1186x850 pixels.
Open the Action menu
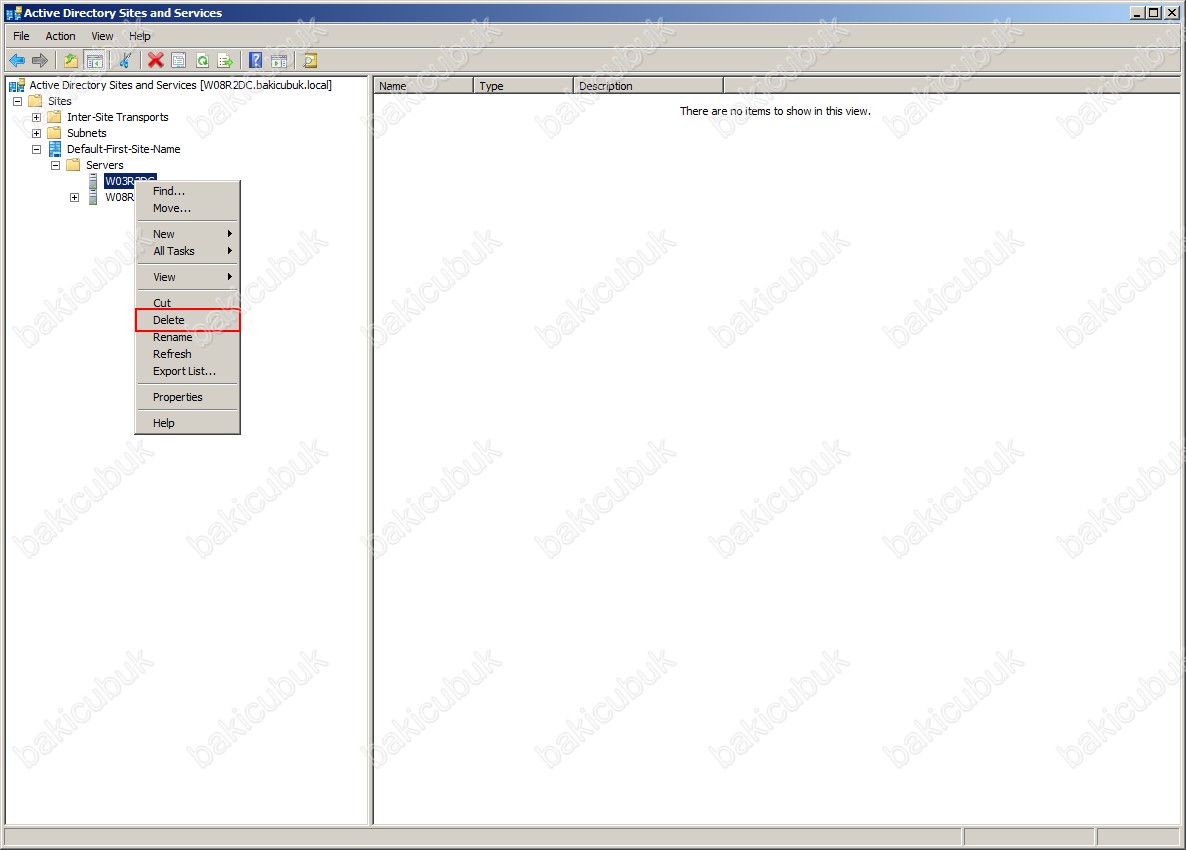[61, 36]
